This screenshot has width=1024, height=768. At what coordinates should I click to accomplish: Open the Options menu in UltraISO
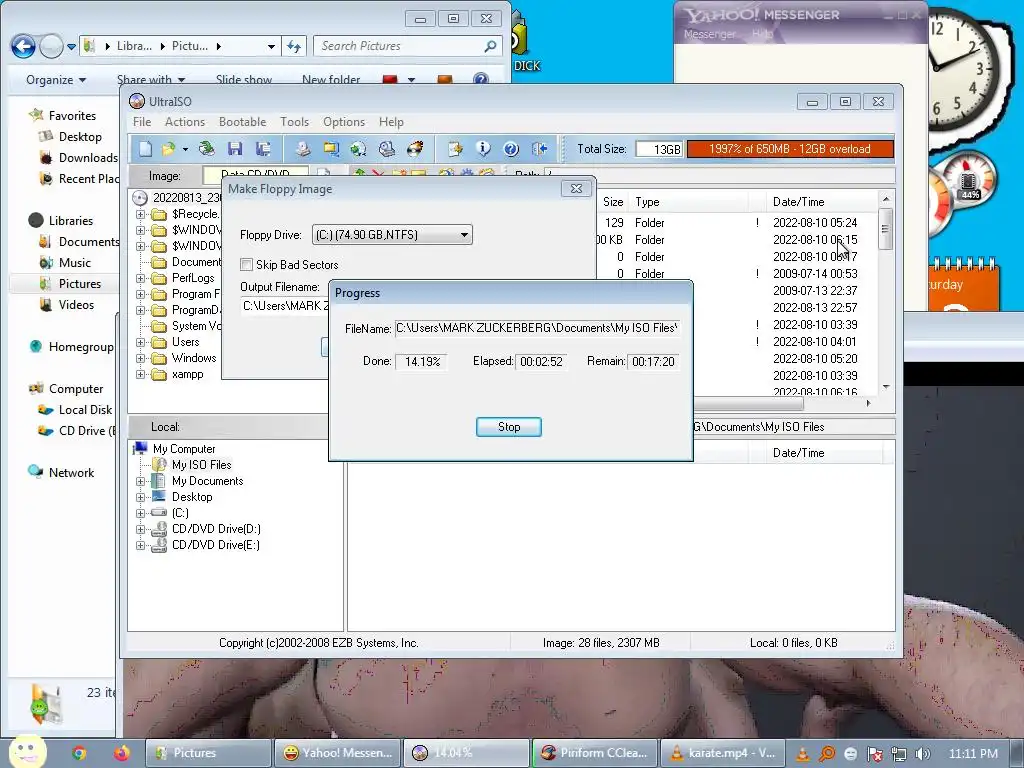point(344,122)
